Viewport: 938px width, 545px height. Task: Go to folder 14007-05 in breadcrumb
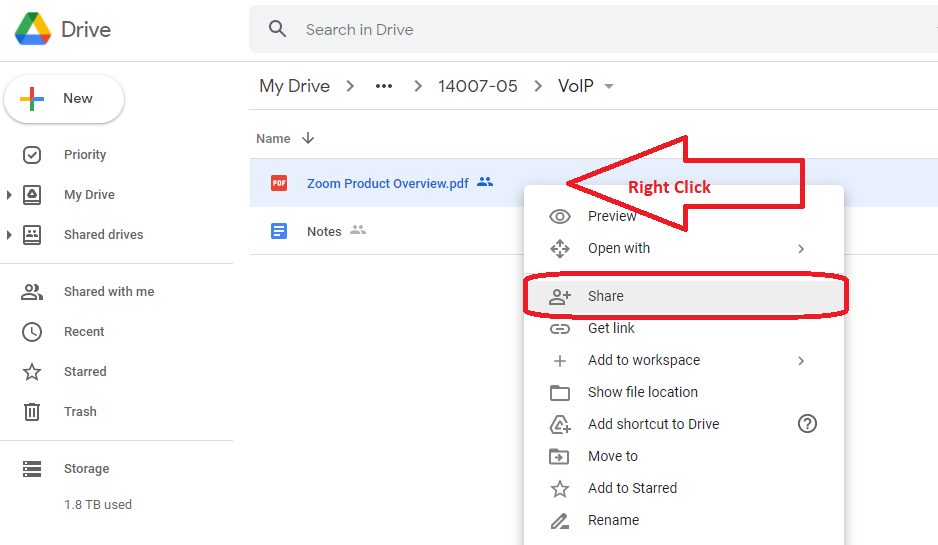click(477, 86)
